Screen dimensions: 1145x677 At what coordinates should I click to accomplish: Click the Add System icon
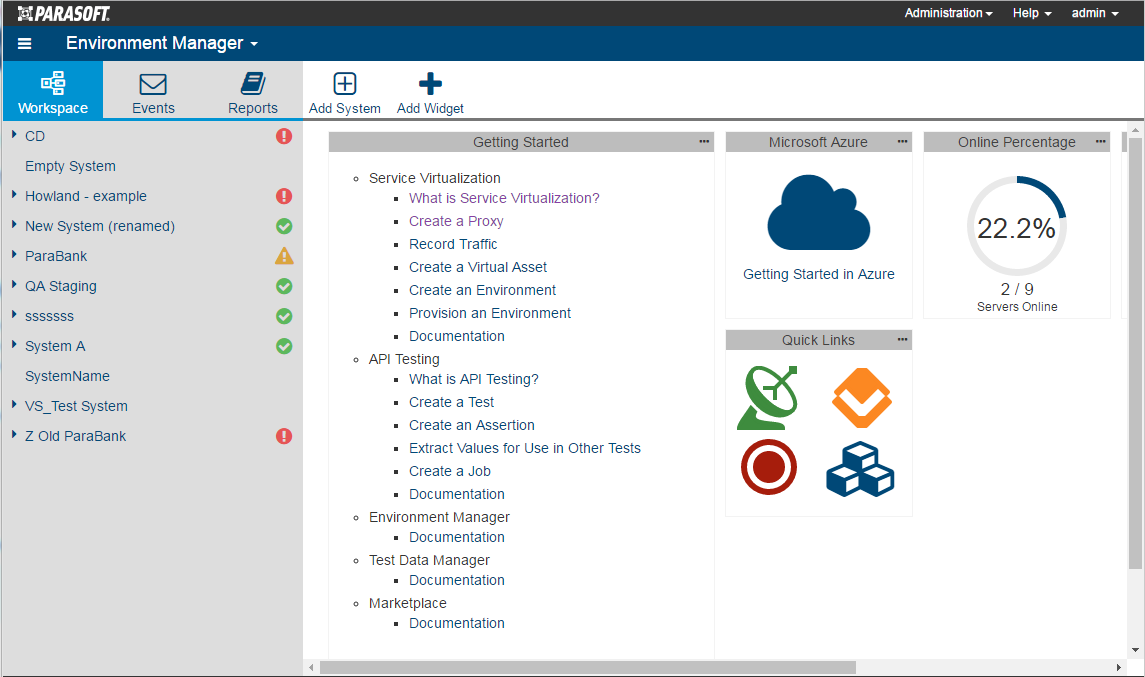pyautogui.click(x=345, y=84)
